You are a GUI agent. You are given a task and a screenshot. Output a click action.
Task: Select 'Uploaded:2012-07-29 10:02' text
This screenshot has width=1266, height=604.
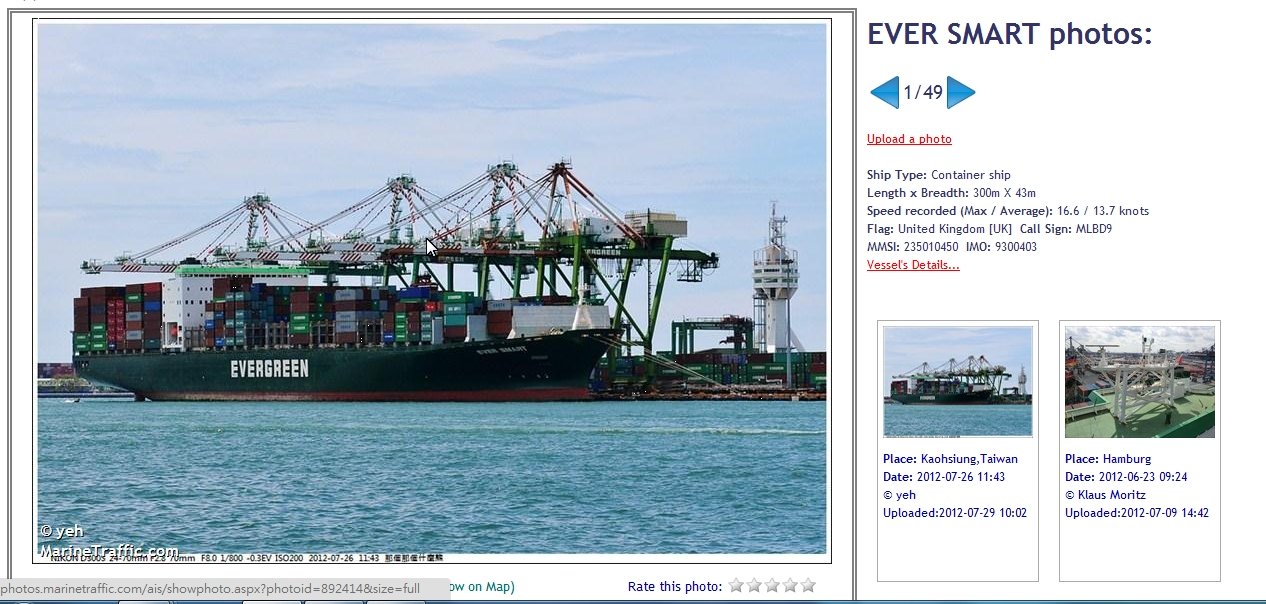(x=955, y=513)
